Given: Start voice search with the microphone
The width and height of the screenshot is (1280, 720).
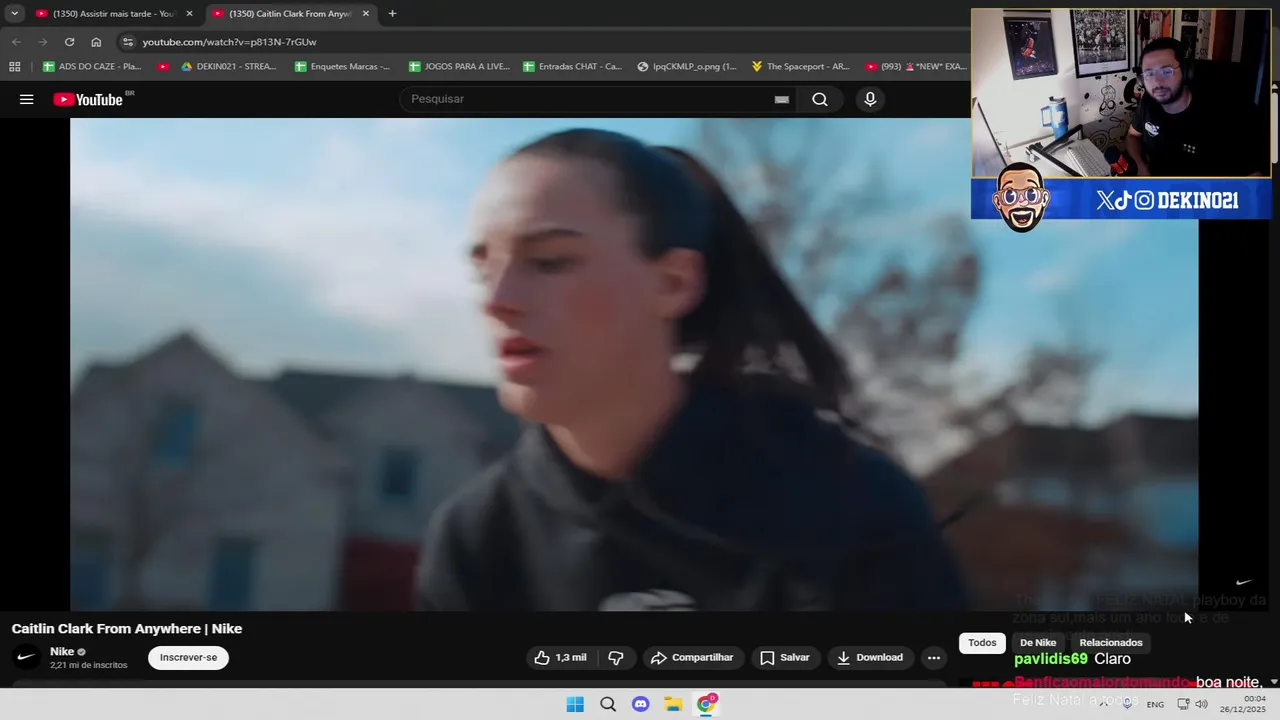Looking at the screenshot, I should (870, 99).
